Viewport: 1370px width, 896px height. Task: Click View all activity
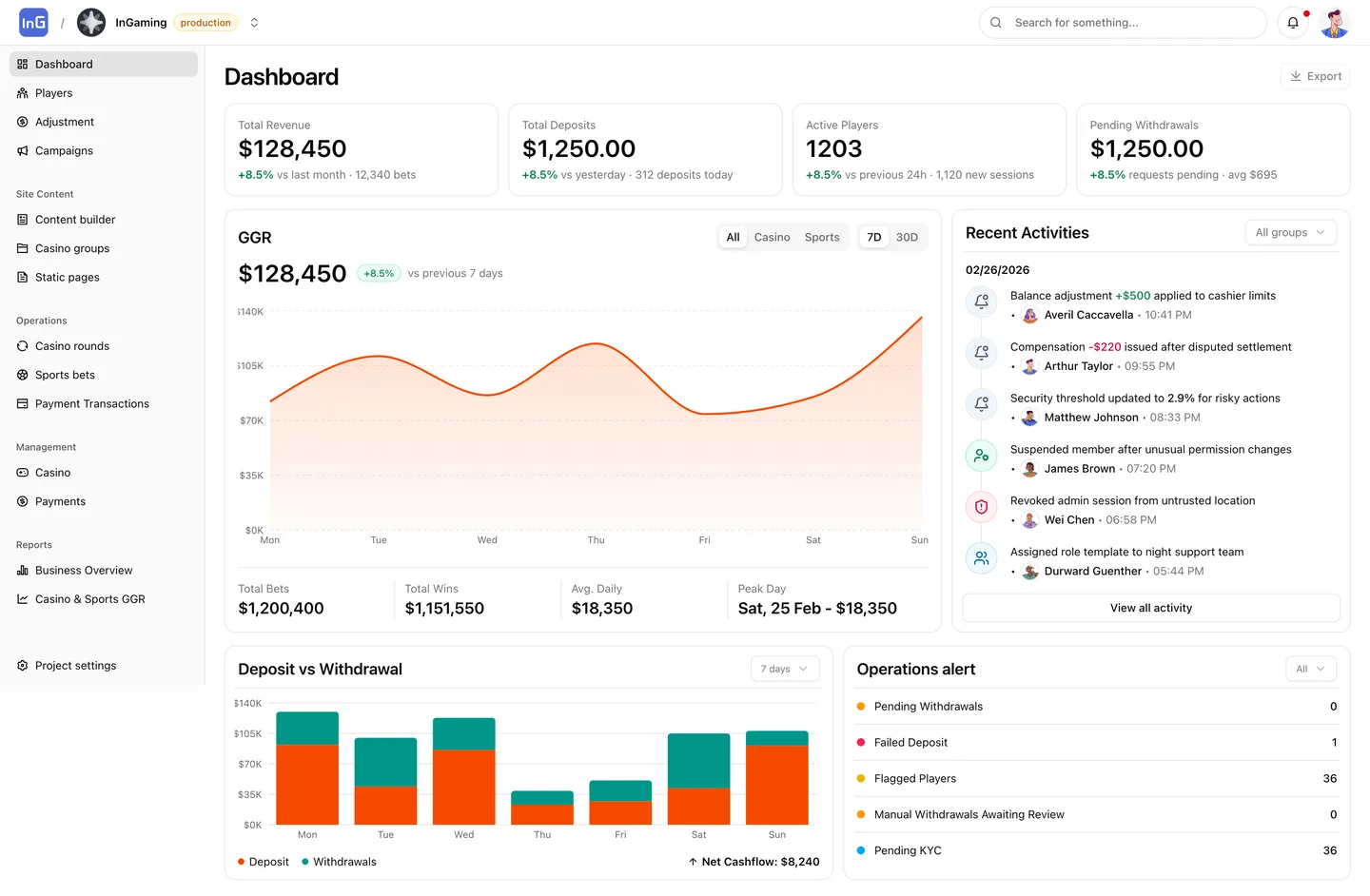point(1150,608)
